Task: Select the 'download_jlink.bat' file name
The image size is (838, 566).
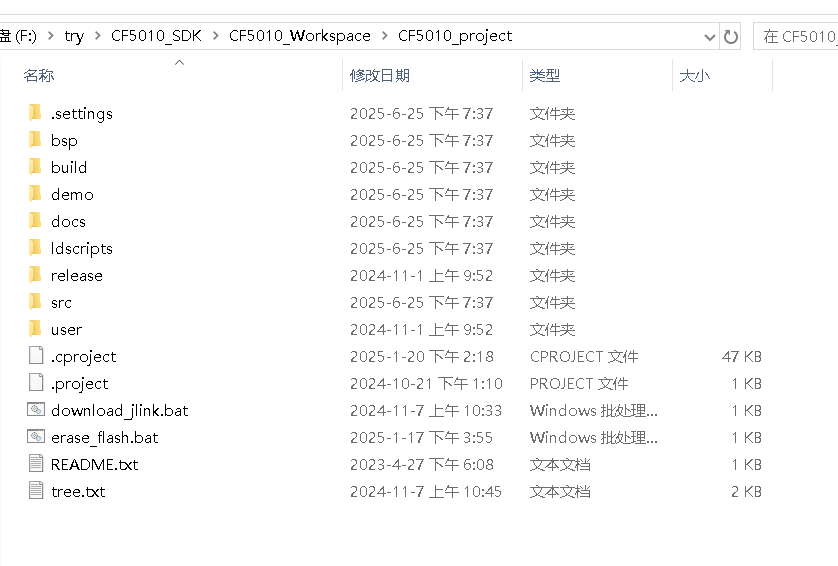Action: coord(120,410)
